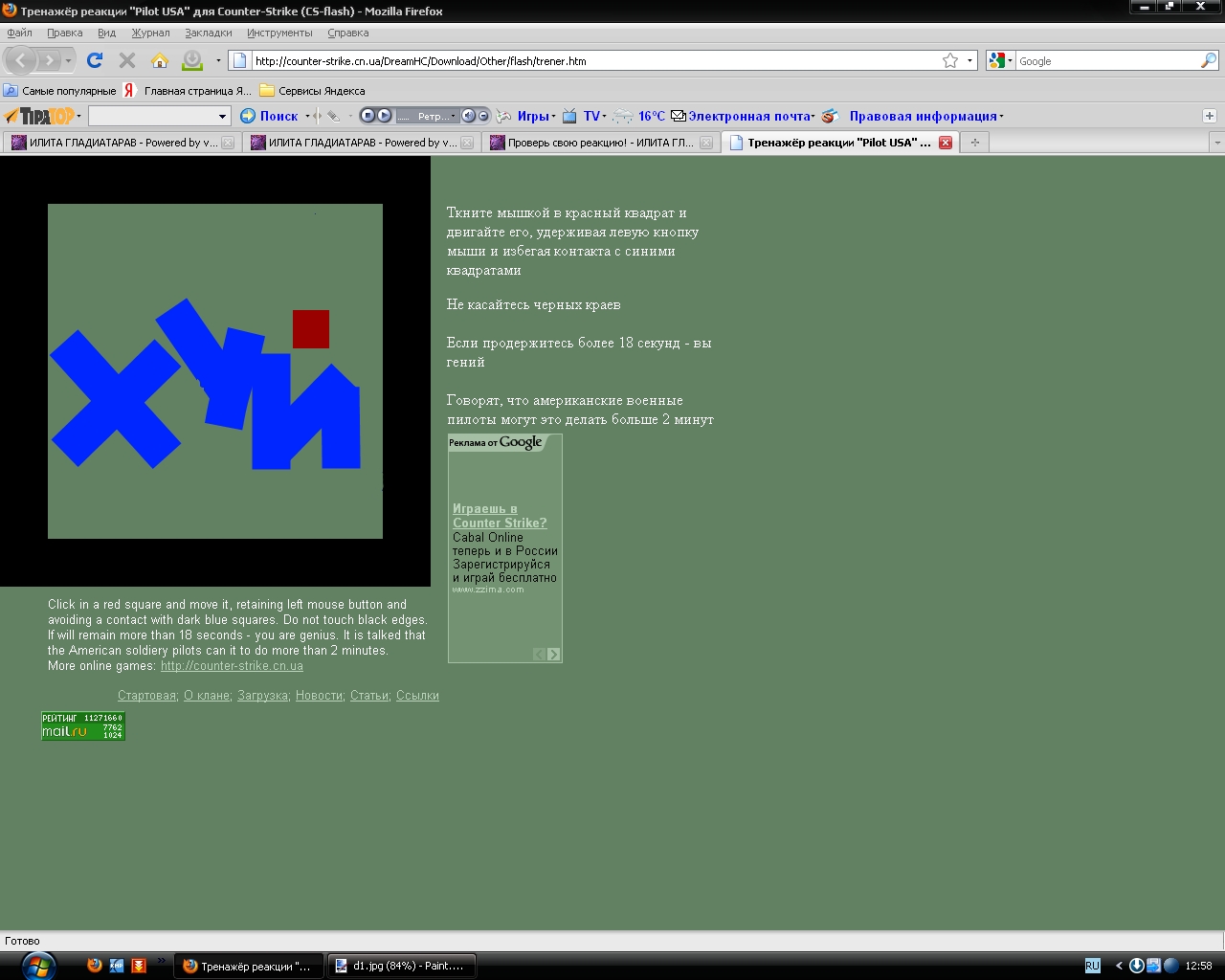The image size is (1225, 980).
Task: Open the Закладки menu
Action: 208,33
